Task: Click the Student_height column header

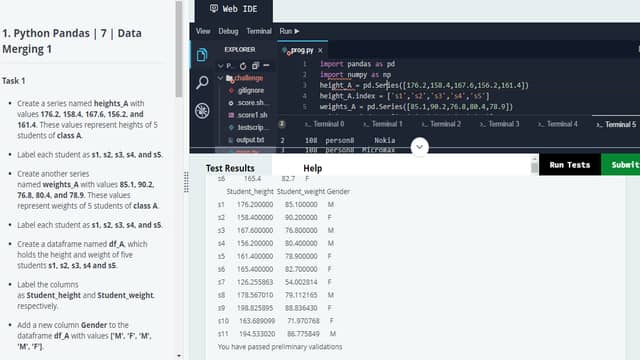Action: coord(250,191)
